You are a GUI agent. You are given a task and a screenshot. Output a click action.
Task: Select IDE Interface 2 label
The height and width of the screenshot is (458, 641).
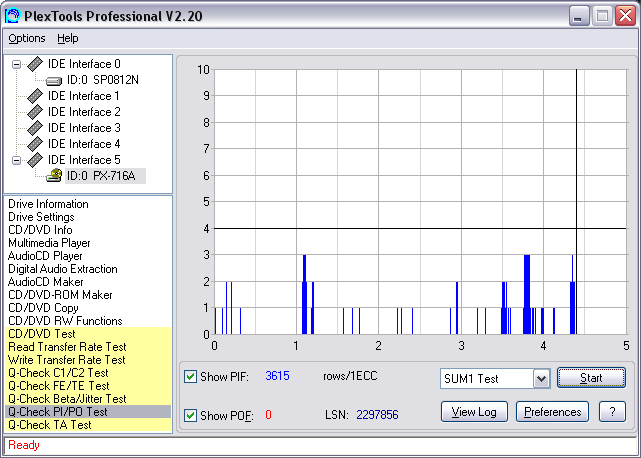[x=84, y=112]
